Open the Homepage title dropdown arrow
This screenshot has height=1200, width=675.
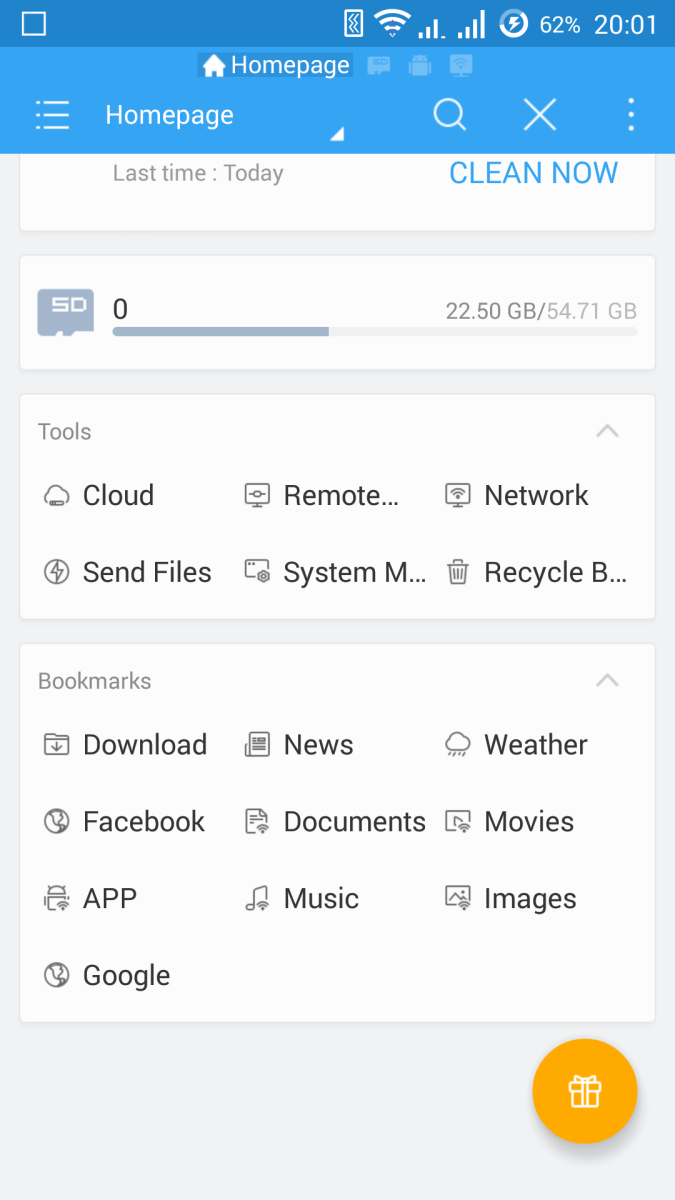[x=337, y=135]
